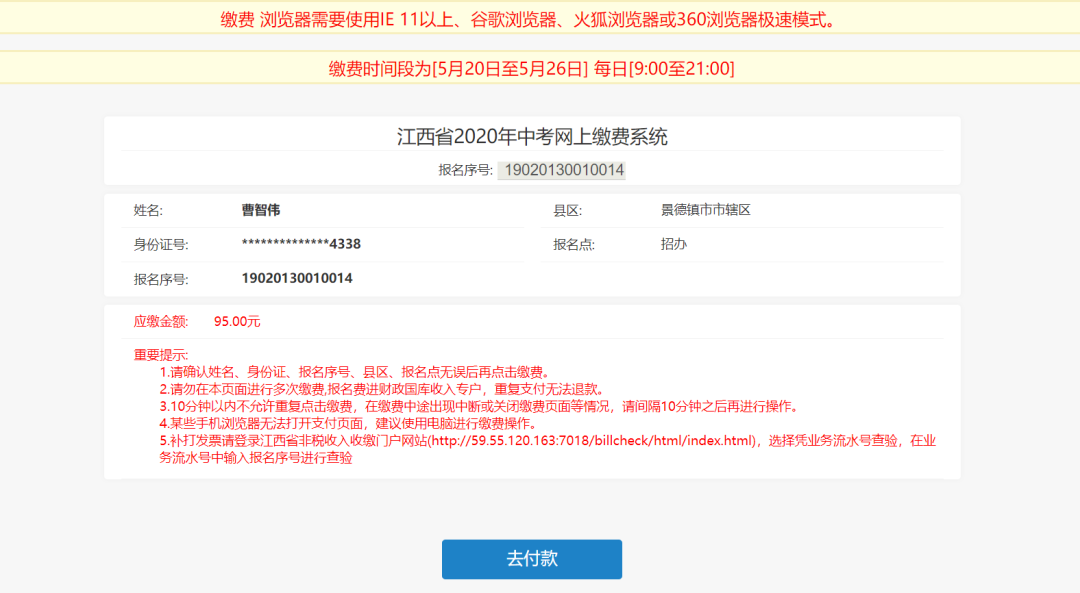Screen dimensions: 1080x593
Task: Click the page title 江西省2020年中考网上缴费系统
Action: pos(532,137)
